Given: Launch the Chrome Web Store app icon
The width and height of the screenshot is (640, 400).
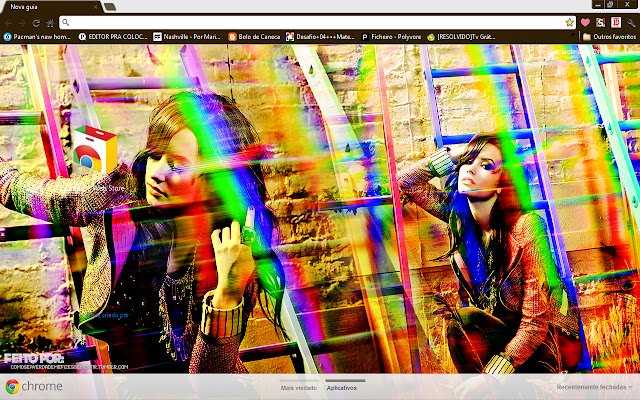Looking at the screenshot, I should pyautogui.click(x=95, y=149).
